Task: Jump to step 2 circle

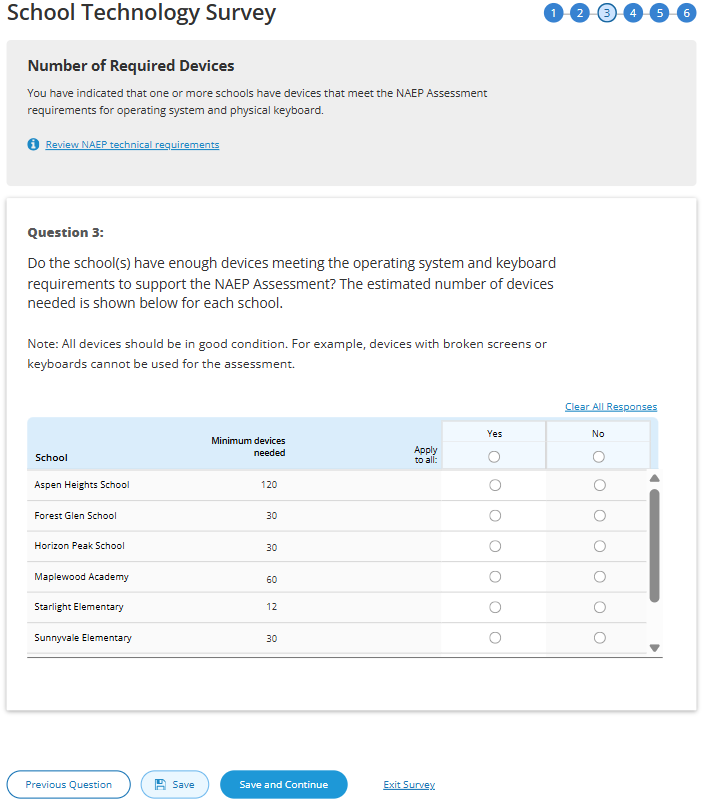Action: [579, 13]
